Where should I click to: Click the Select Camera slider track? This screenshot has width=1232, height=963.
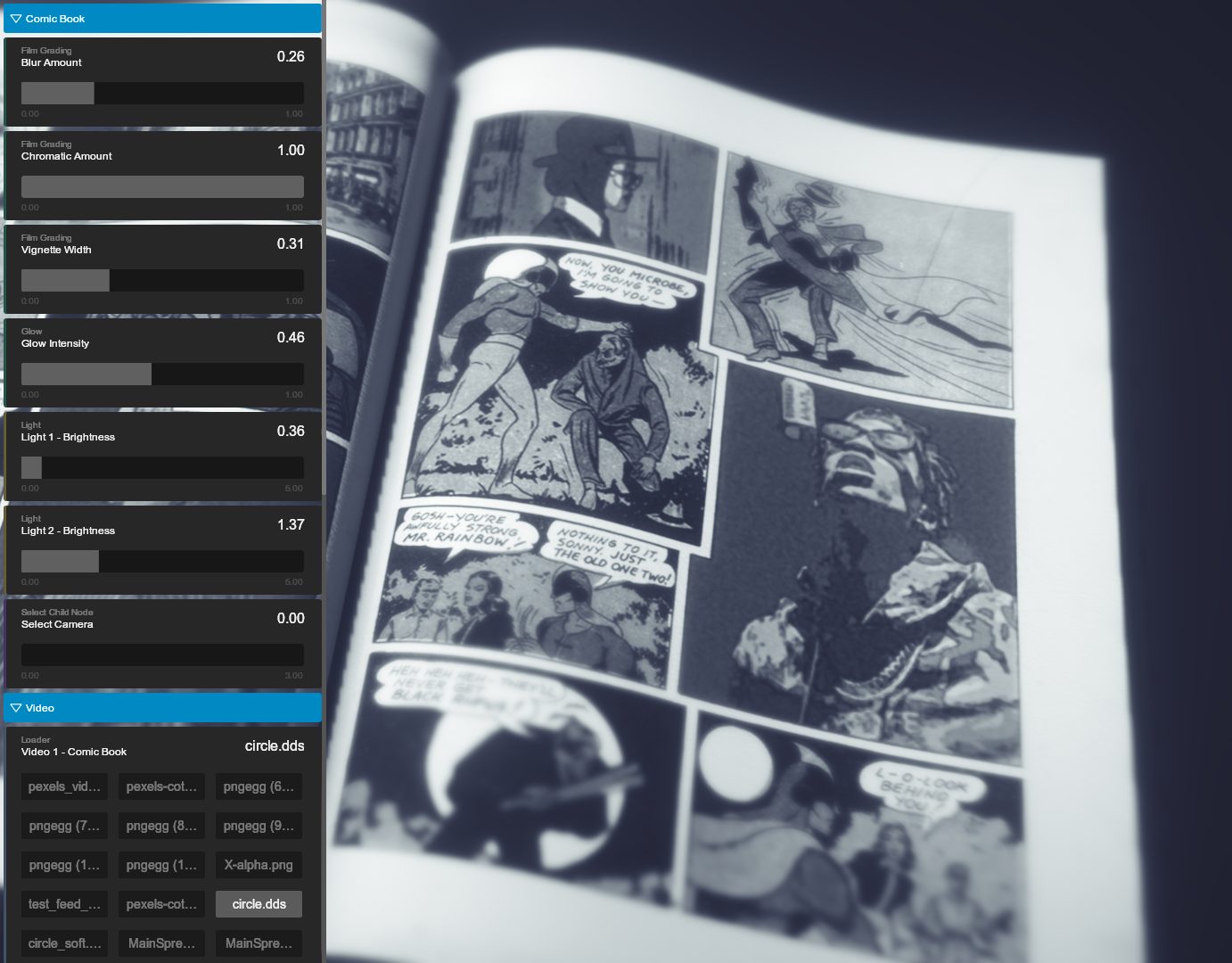[x=162, y=655]
